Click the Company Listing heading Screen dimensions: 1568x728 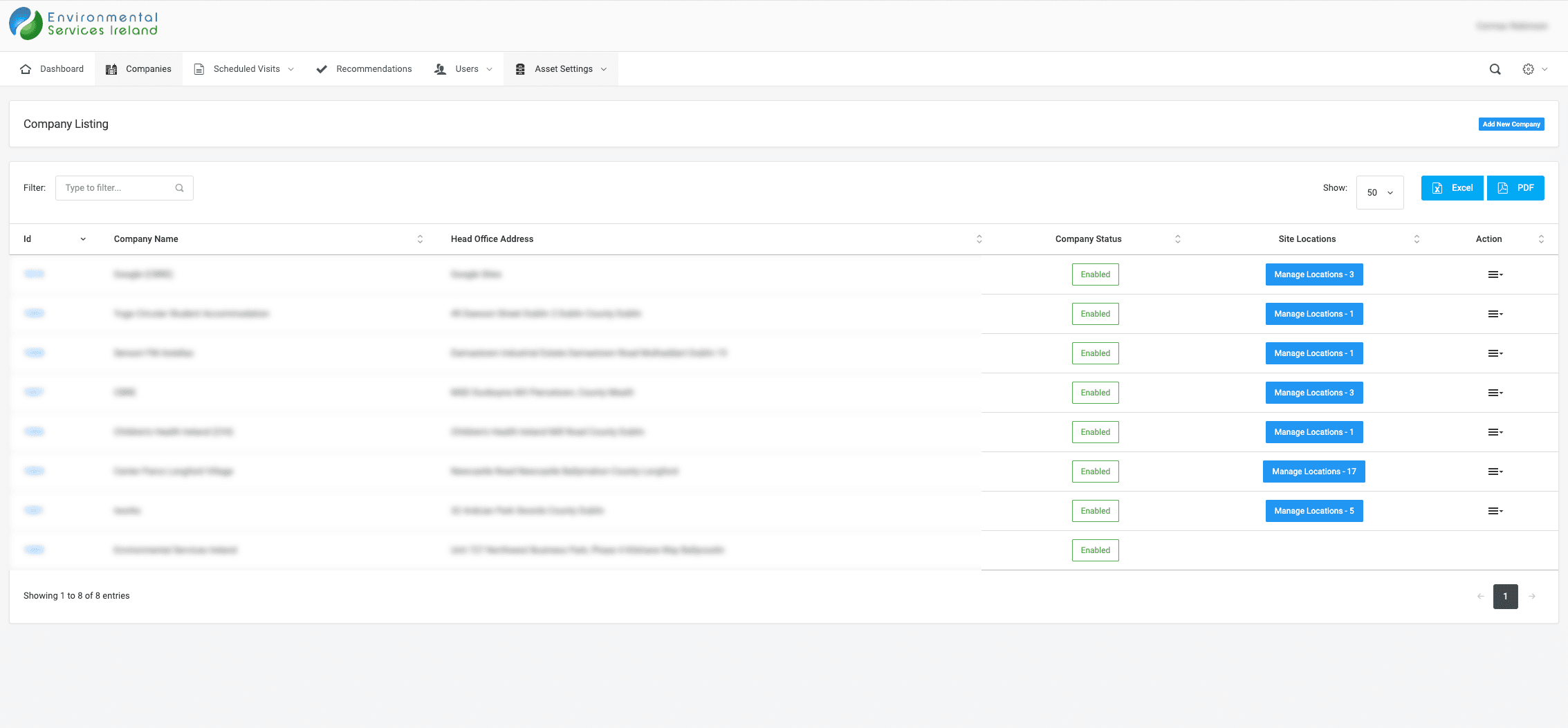tap(66, 124)
